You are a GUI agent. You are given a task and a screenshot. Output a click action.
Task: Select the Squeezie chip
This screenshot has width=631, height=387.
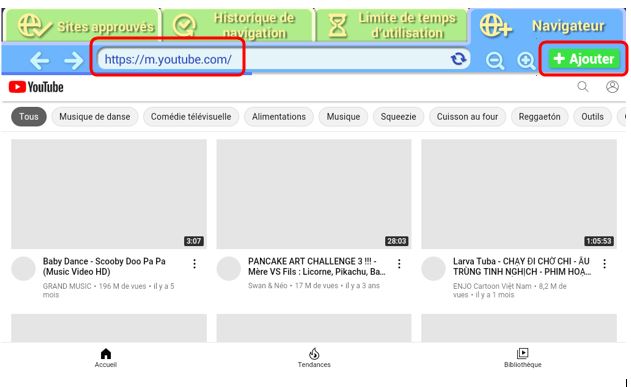tap(398, 117)
